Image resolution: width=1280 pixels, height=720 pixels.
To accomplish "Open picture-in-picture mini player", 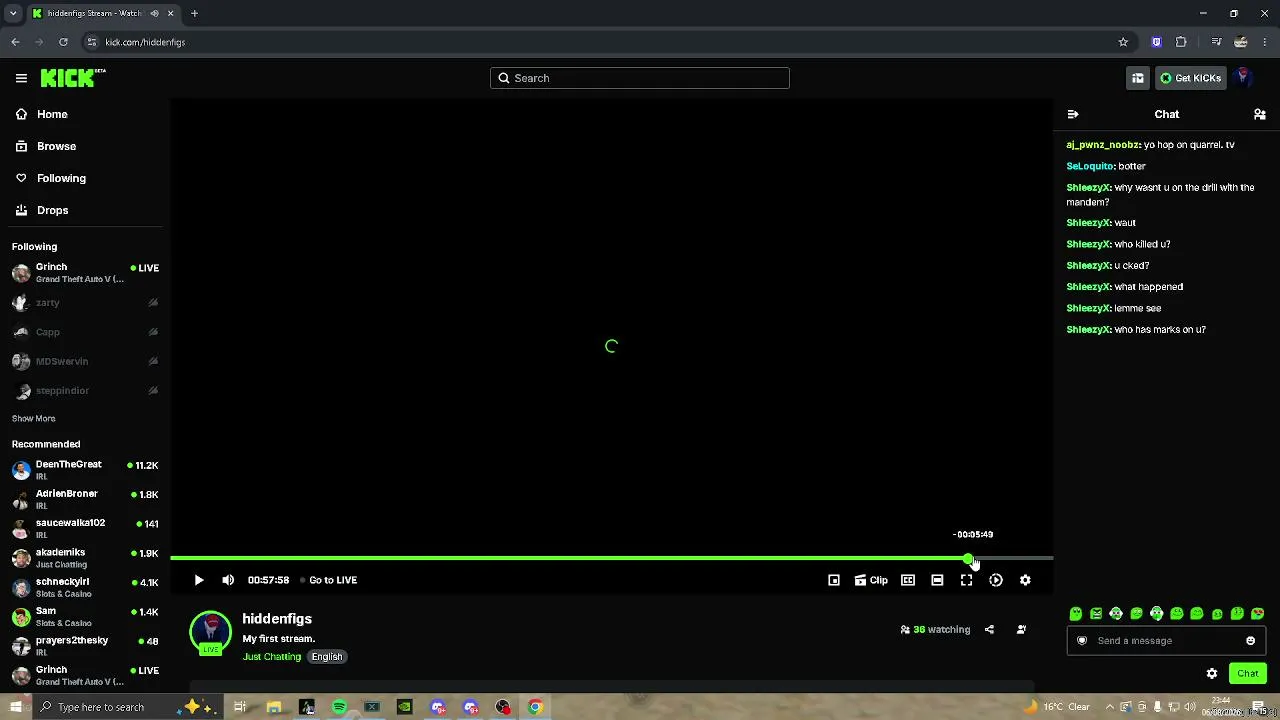I will (834, 580).
